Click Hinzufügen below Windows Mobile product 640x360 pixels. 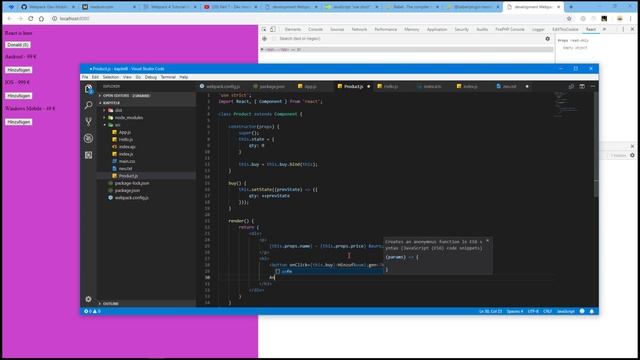pyautogui.click(x=19, y=122)
